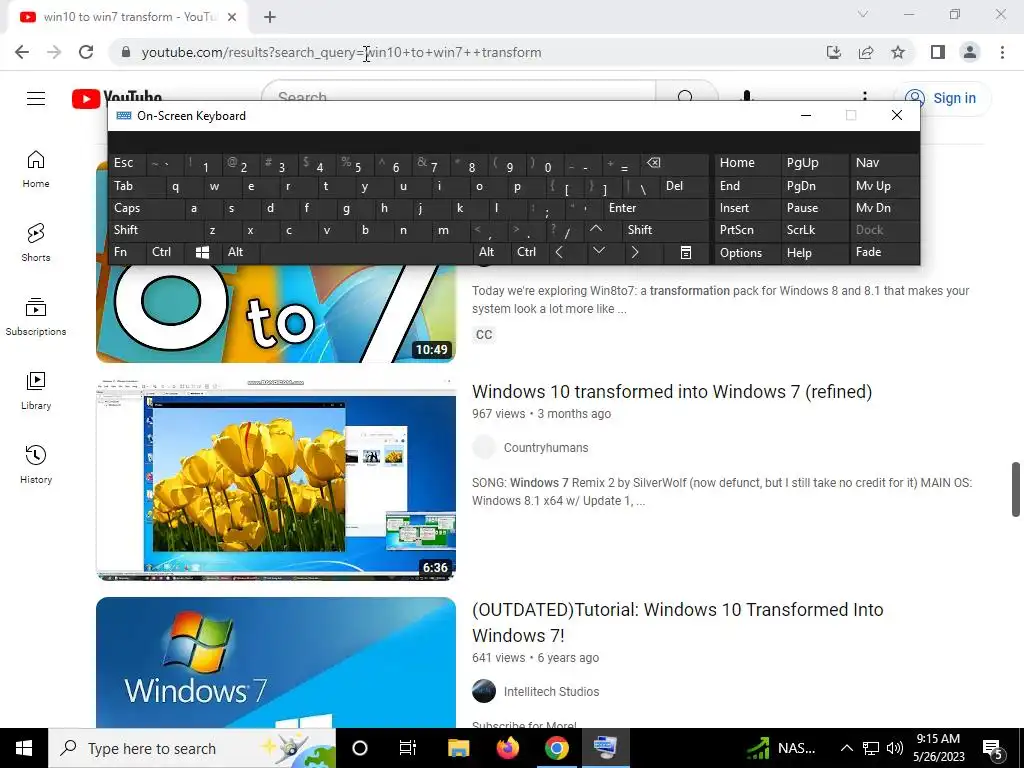Click the yellow tulips video thumbnail
The width and height of the screenshot is (1024, 768).
tap(276, 480)
